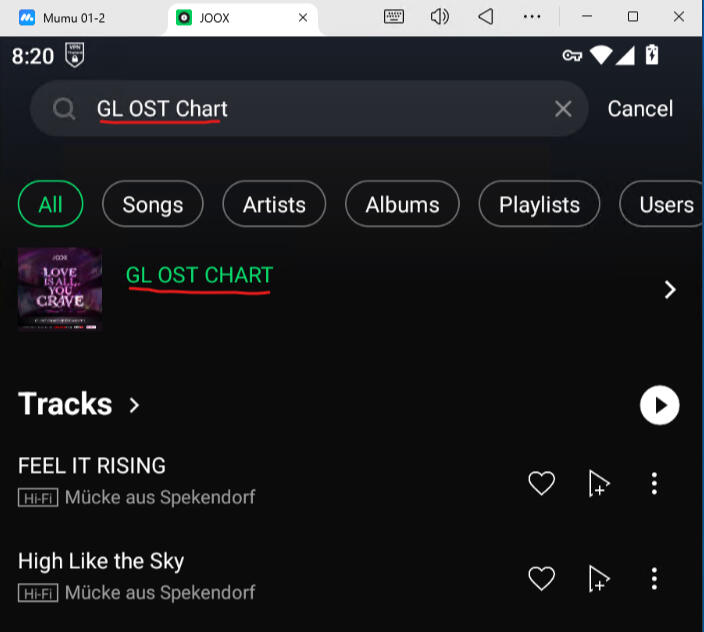Expand the Tracks section
This screenshot has height=632, width=704.
[x=133, y=405]
